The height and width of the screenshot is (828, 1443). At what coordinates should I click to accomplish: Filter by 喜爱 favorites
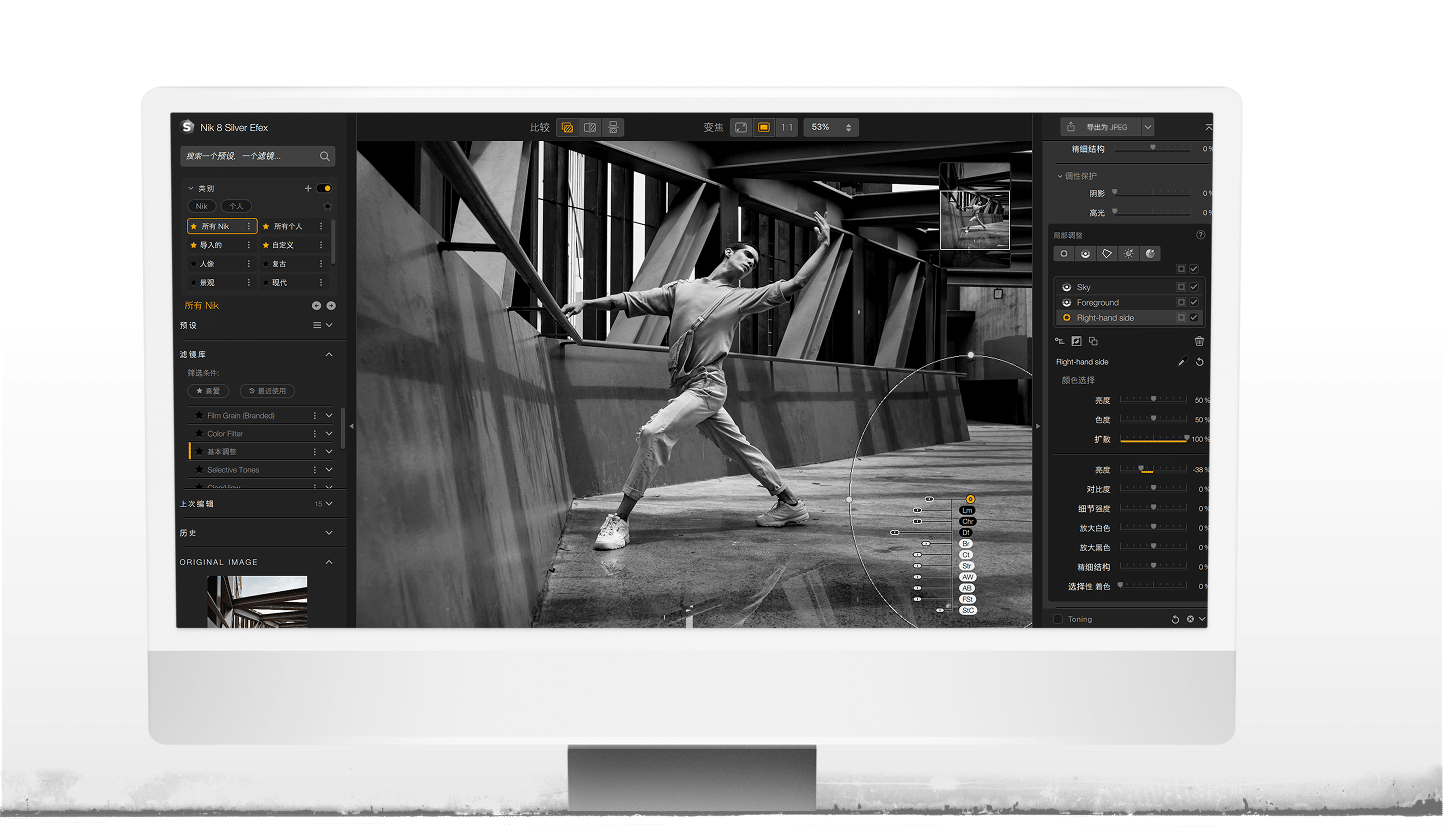[x=209, y=391]
